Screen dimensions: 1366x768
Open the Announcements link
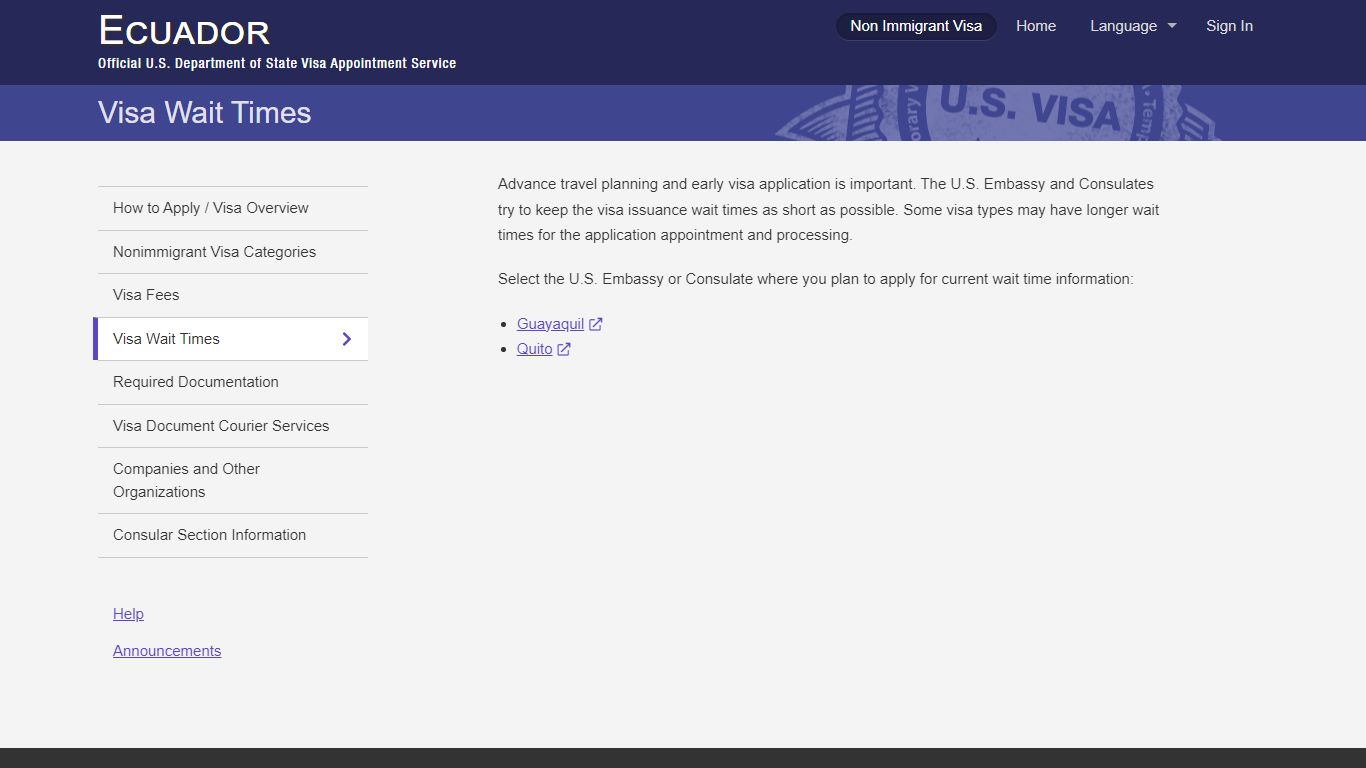(167, 651)
